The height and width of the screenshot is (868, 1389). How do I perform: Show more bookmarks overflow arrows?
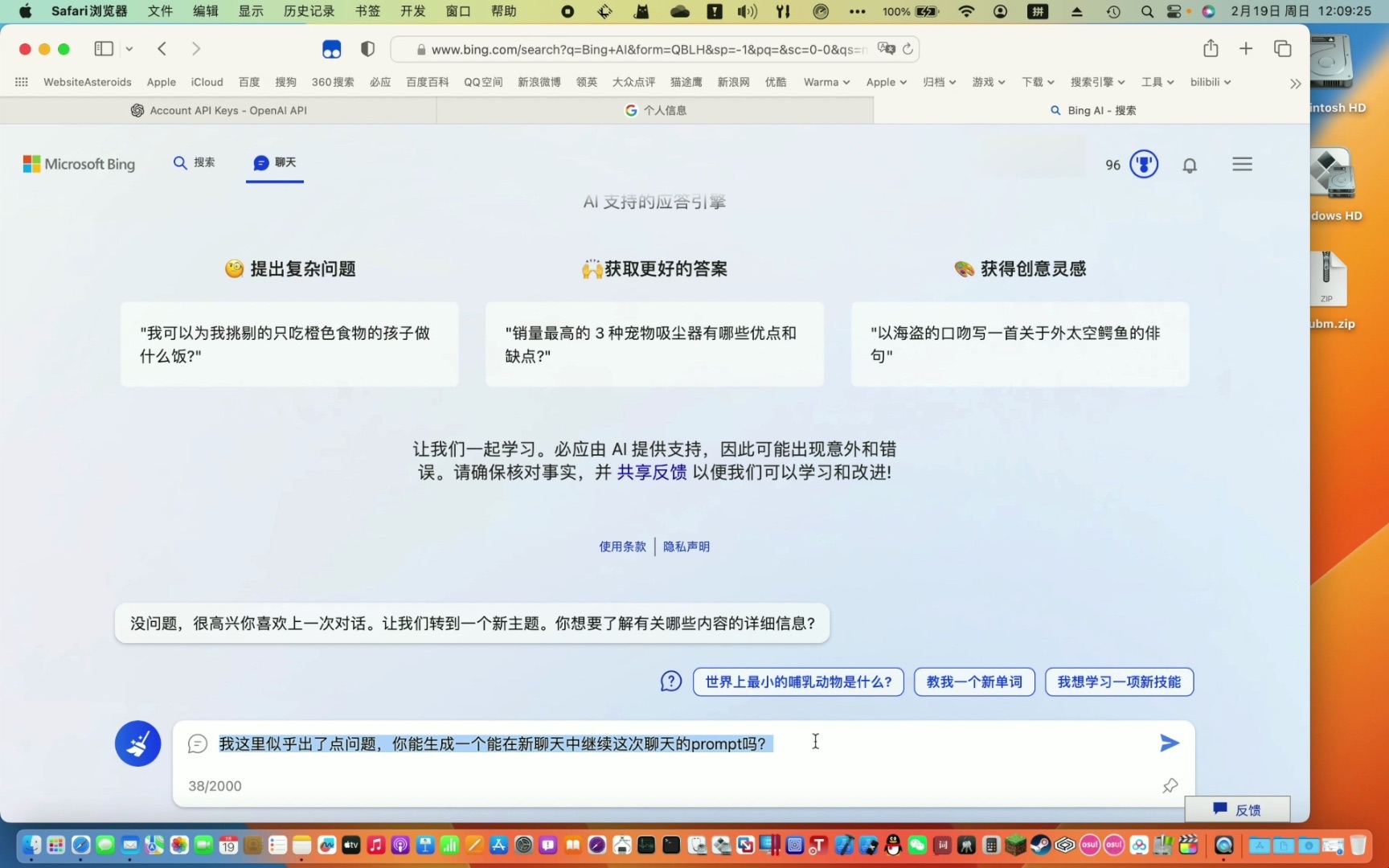tap(1295, 83)
